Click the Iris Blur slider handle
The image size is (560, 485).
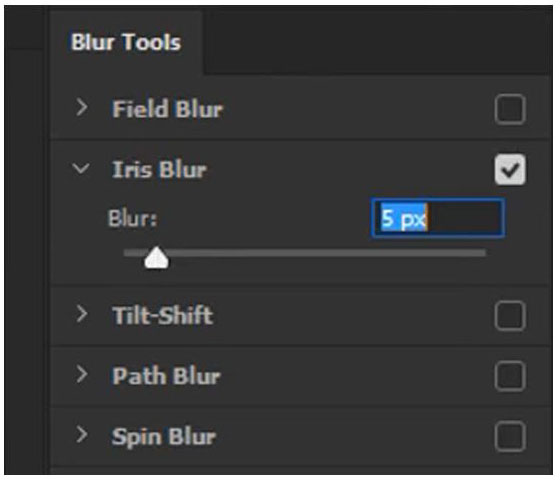[x=156, y=258]
